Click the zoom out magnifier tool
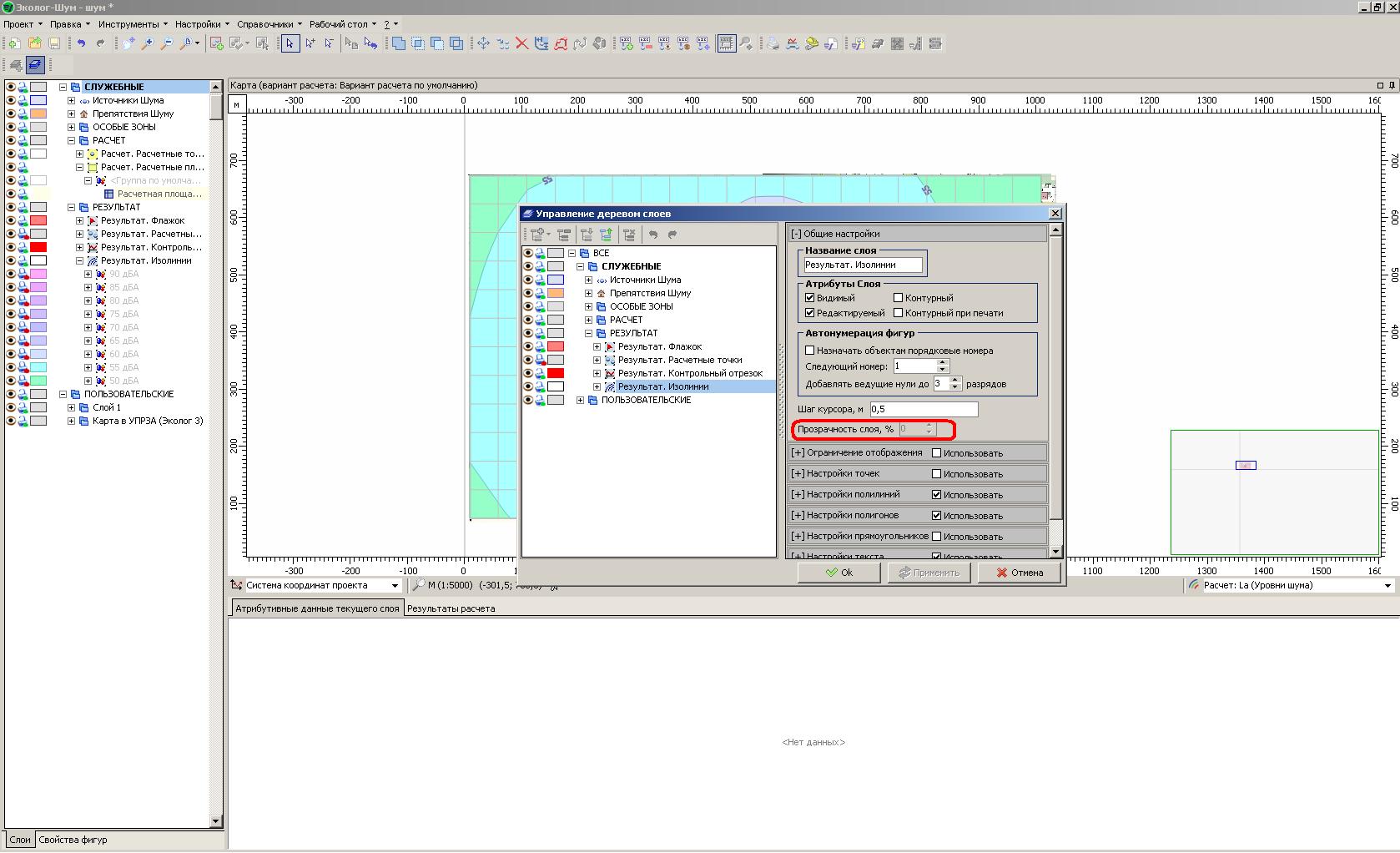1400x853 pixels. click(x=167, y=43)
